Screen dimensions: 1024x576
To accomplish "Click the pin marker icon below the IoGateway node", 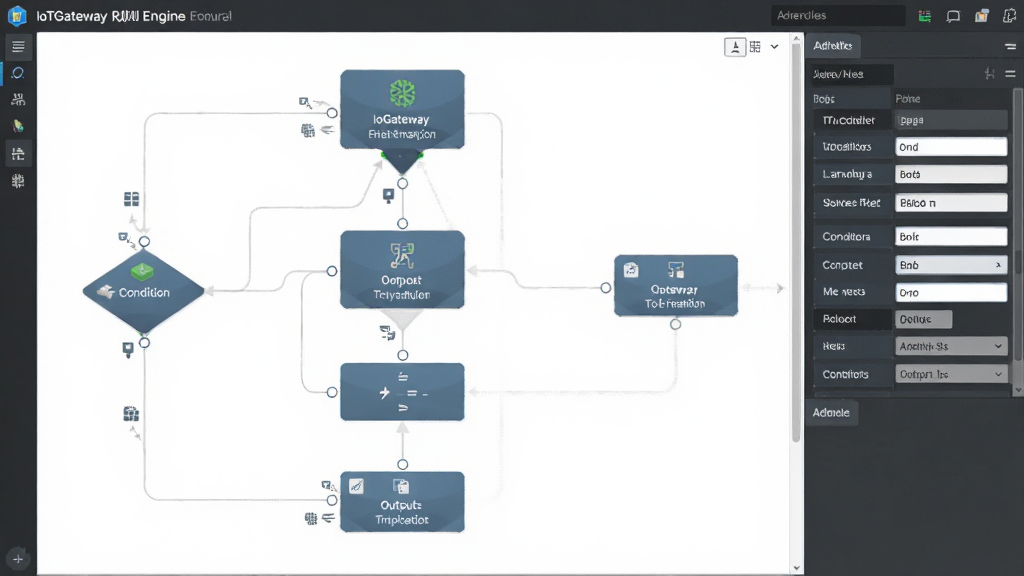I will [x=389, y=196].
